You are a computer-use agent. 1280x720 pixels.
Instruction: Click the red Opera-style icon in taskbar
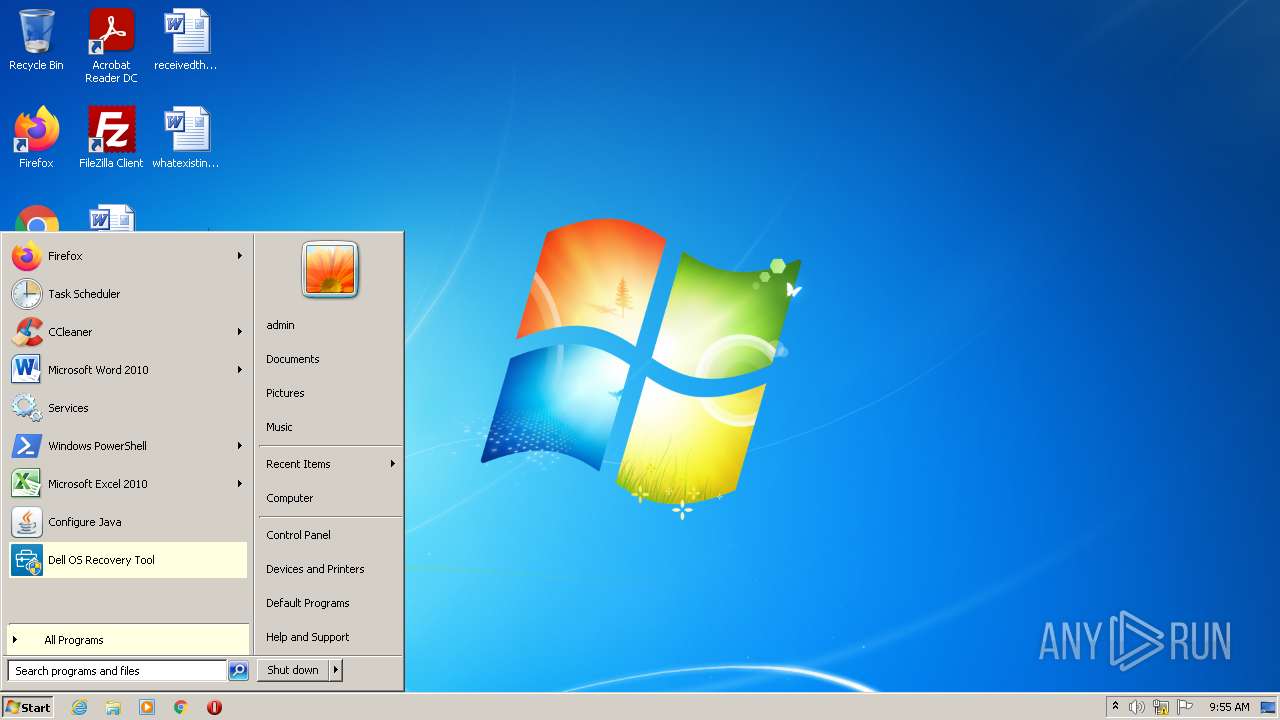point(214,707)
